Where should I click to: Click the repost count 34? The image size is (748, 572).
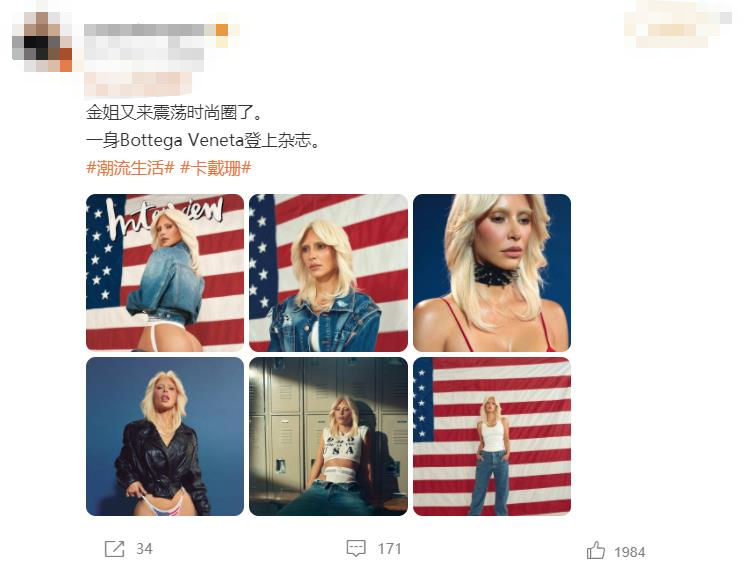point(144,549)
